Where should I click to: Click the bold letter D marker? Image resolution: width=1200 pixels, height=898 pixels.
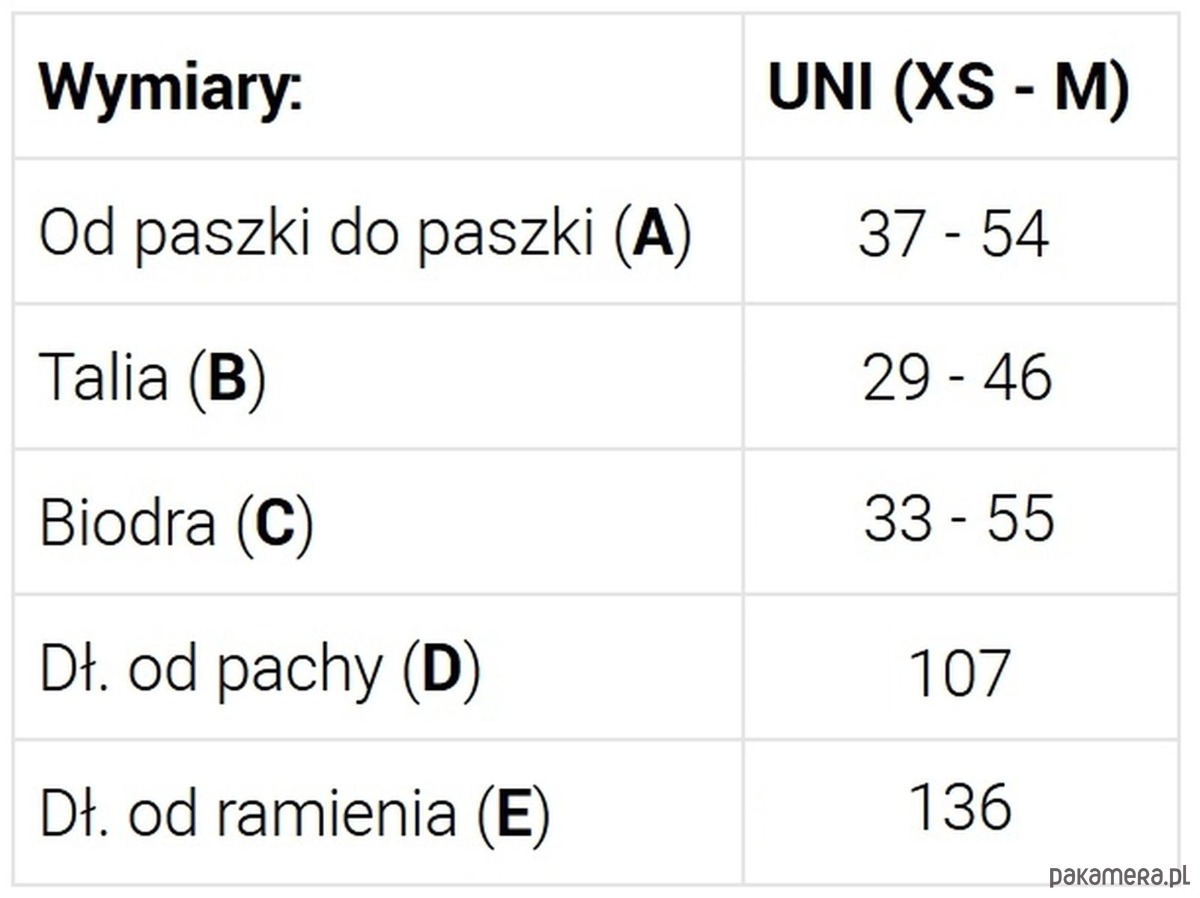[441, 669]
